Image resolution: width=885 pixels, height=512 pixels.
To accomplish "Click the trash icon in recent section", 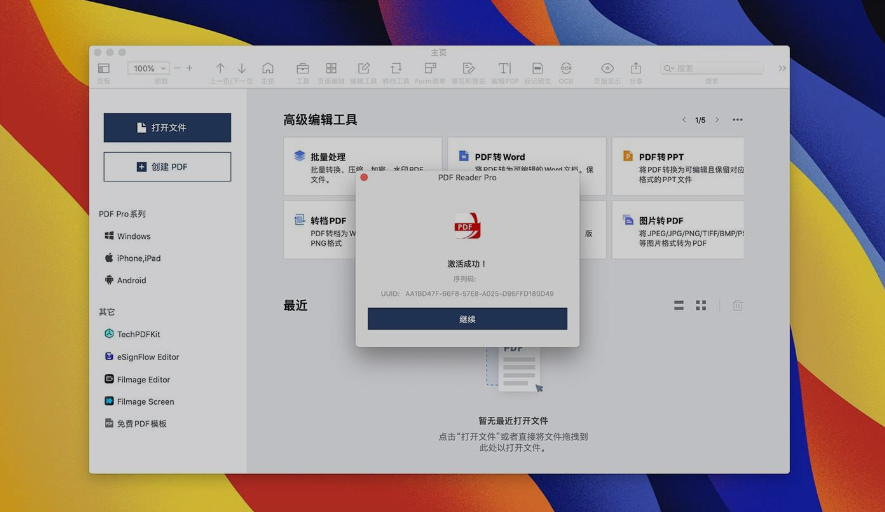I will coord(737,305).
